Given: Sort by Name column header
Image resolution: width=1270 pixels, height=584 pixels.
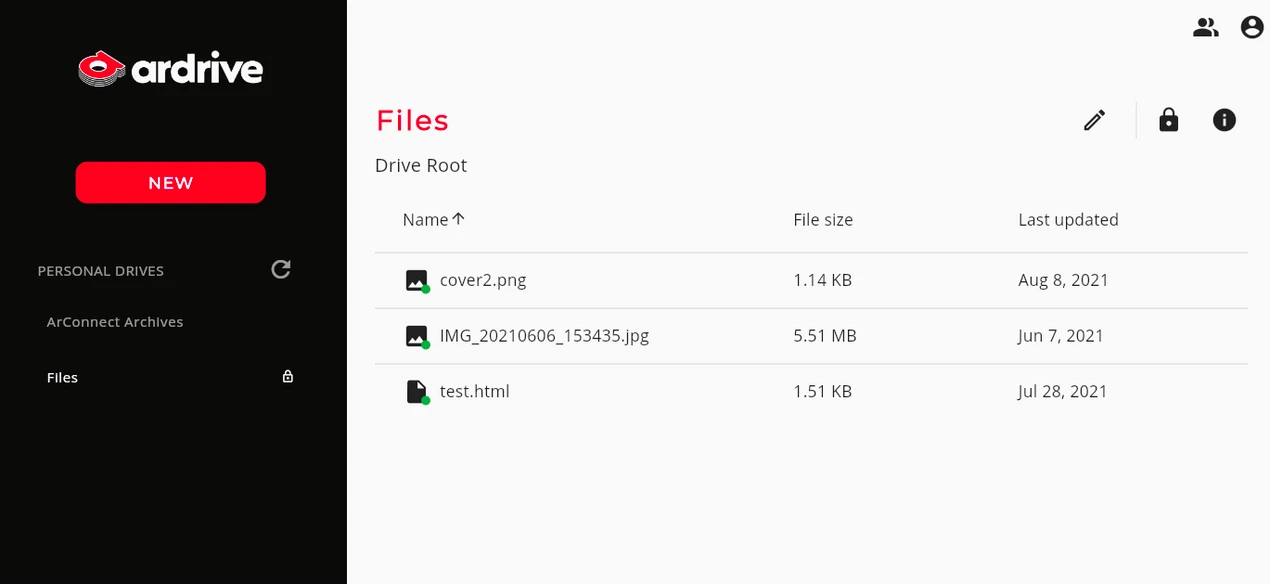Looking at the screenshot, I should click(425, 220).
